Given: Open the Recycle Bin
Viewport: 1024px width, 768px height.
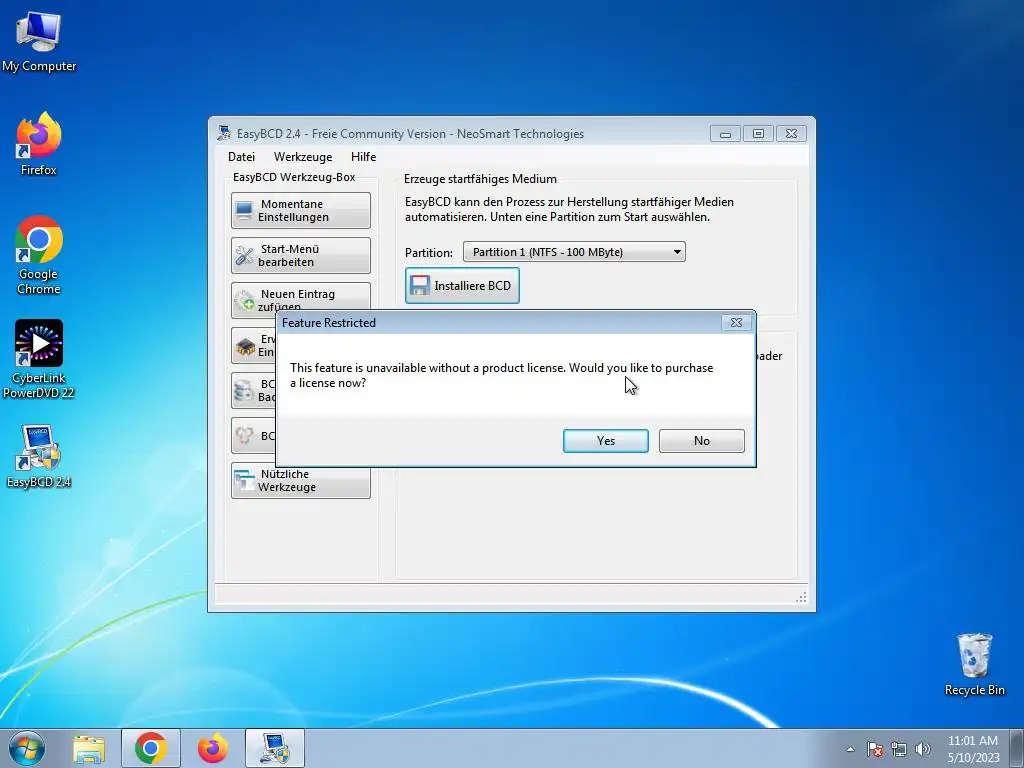Looking at the screenshot, I should click(x=974, y=664).
